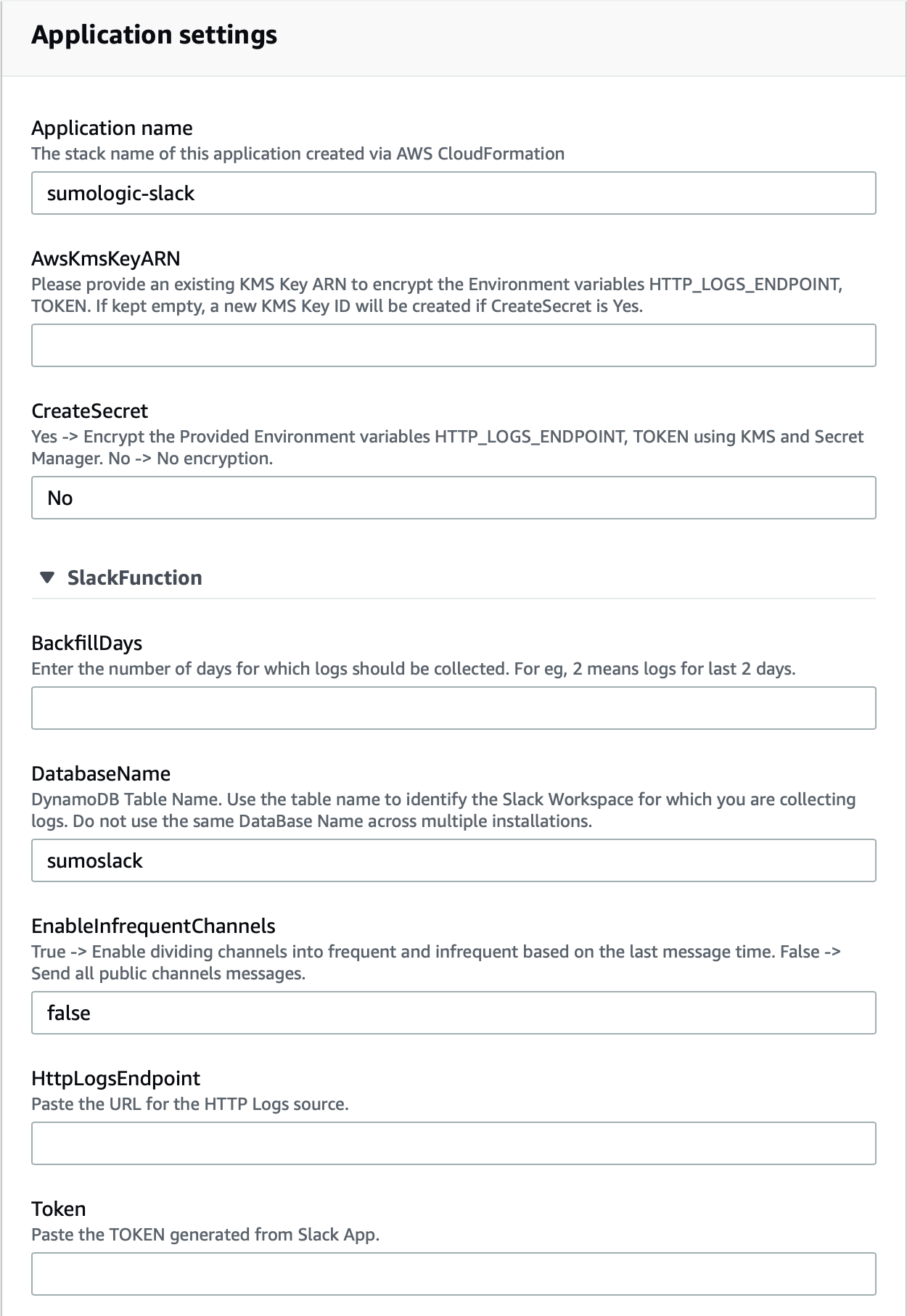This screenshot has width=907, height=1316.
Task: Click the Token label text
Action: (59, 1209)
